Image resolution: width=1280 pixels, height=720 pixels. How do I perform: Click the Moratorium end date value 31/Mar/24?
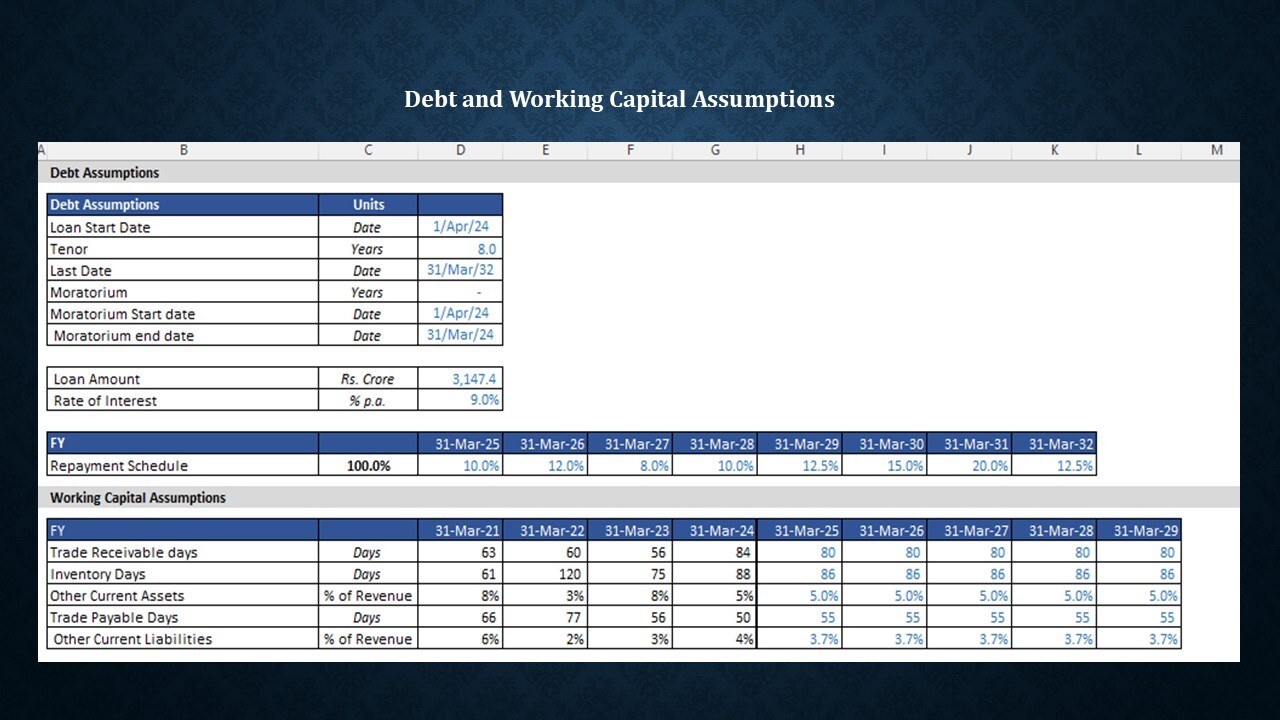click(460, 335)
